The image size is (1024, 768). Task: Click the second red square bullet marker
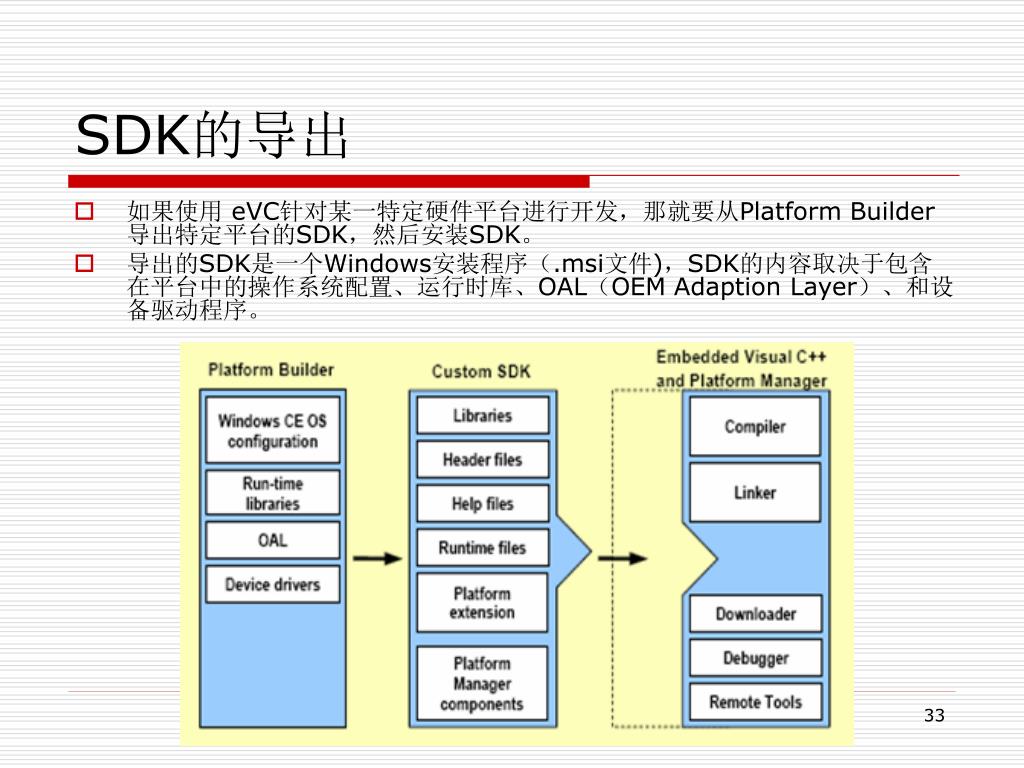coord(85,263)
